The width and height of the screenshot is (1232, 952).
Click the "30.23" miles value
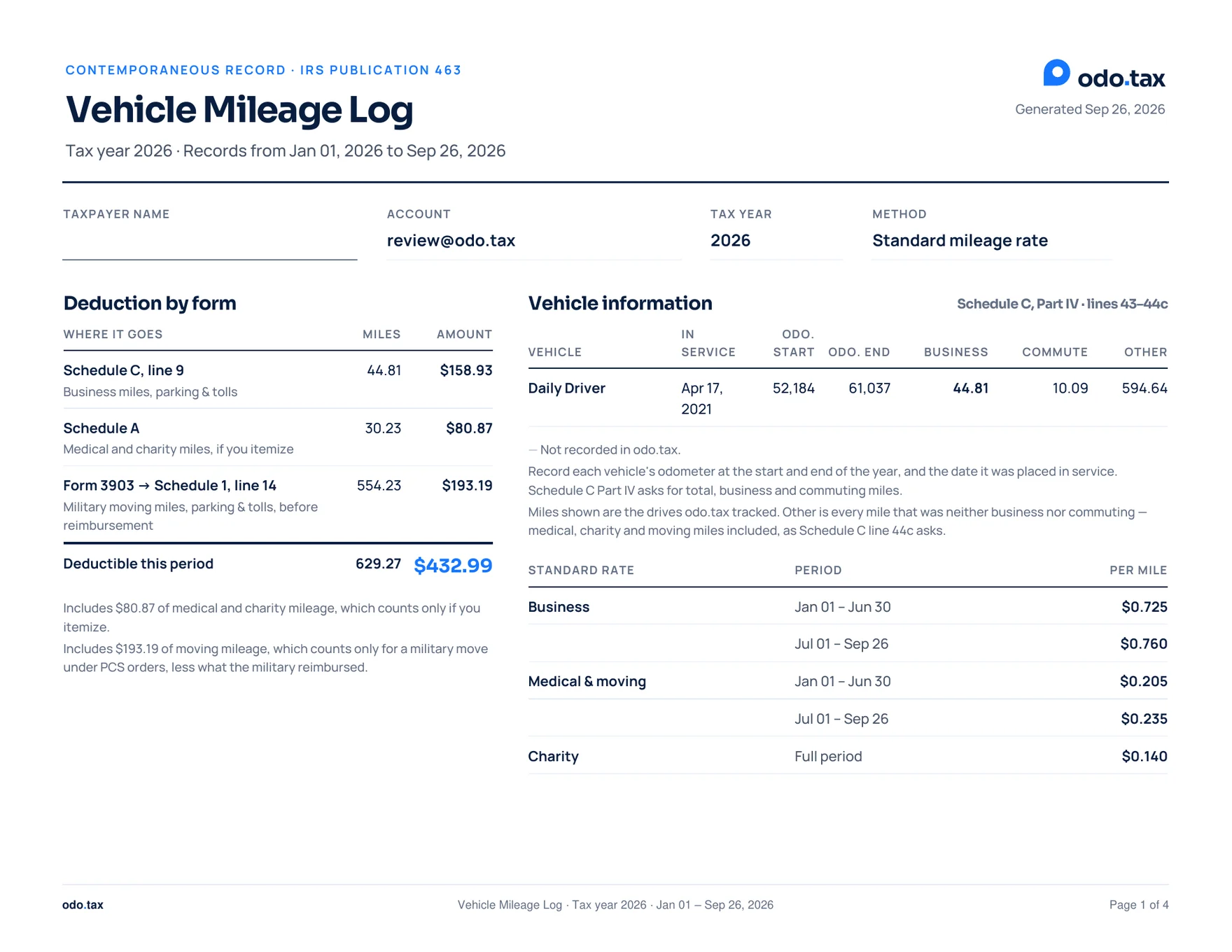(383, 428)
